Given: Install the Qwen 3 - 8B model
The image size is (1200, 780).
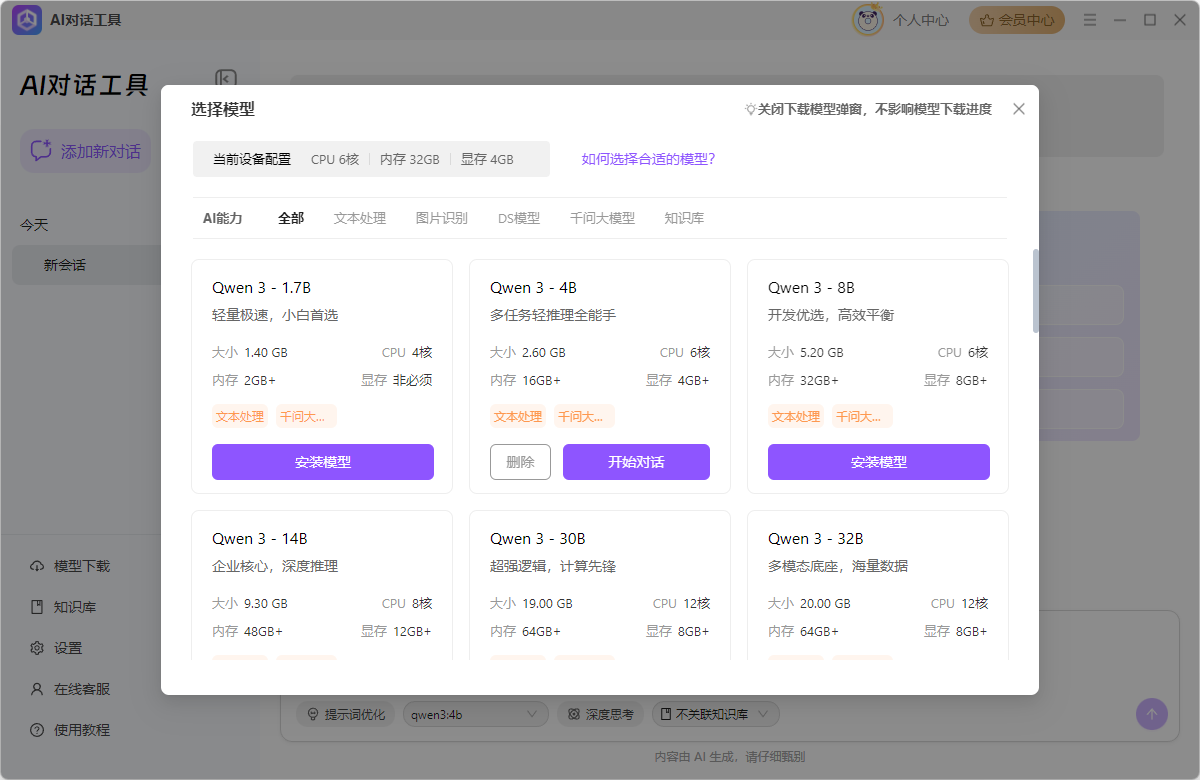Looking at the screenshot, I should click(879, 462).
